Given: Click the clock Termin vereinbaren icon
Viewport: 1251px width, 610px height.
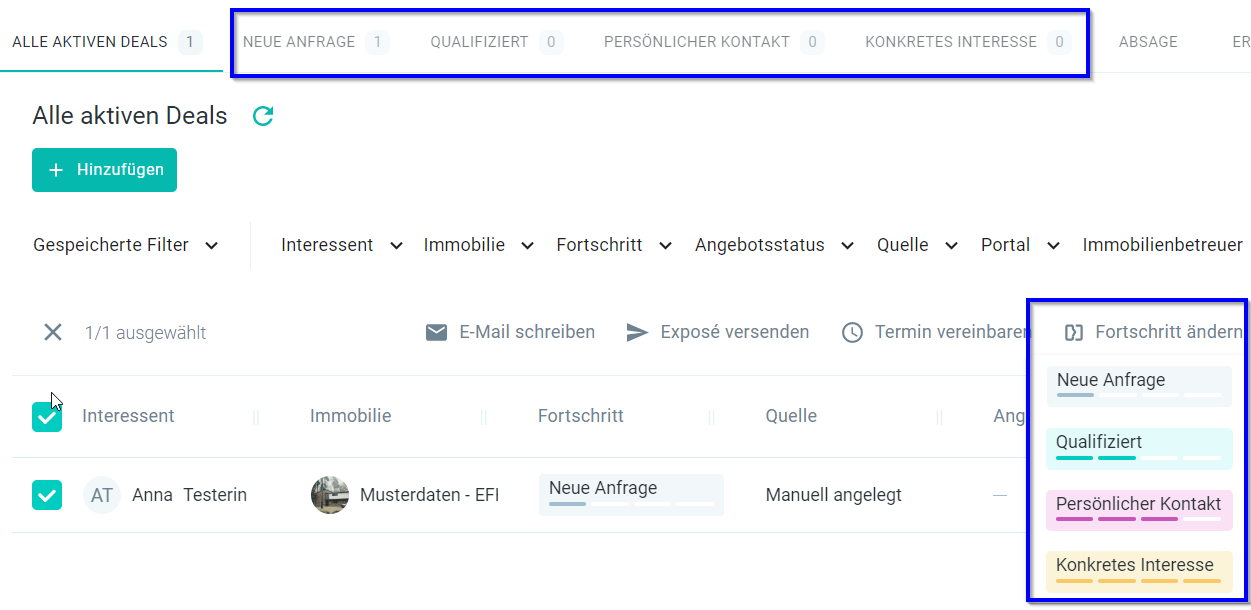Looking at the screenshot, I should tap(852, 332).
